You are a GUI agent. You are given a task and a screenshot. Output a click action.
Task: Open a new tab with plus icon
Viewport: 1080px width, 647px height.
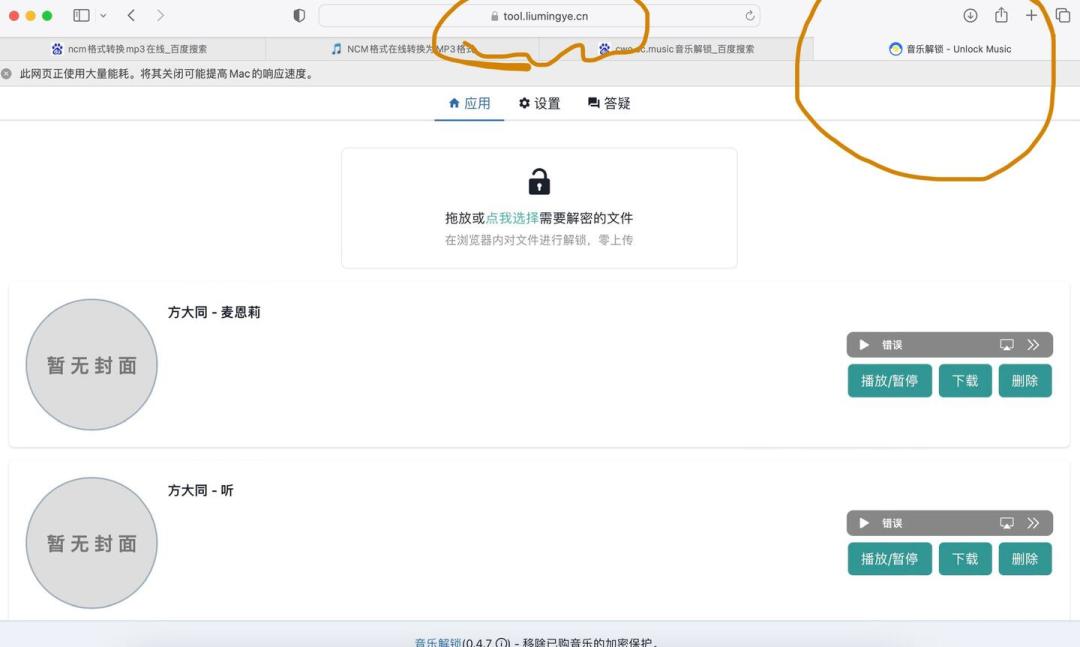(x=1031, y=15)
